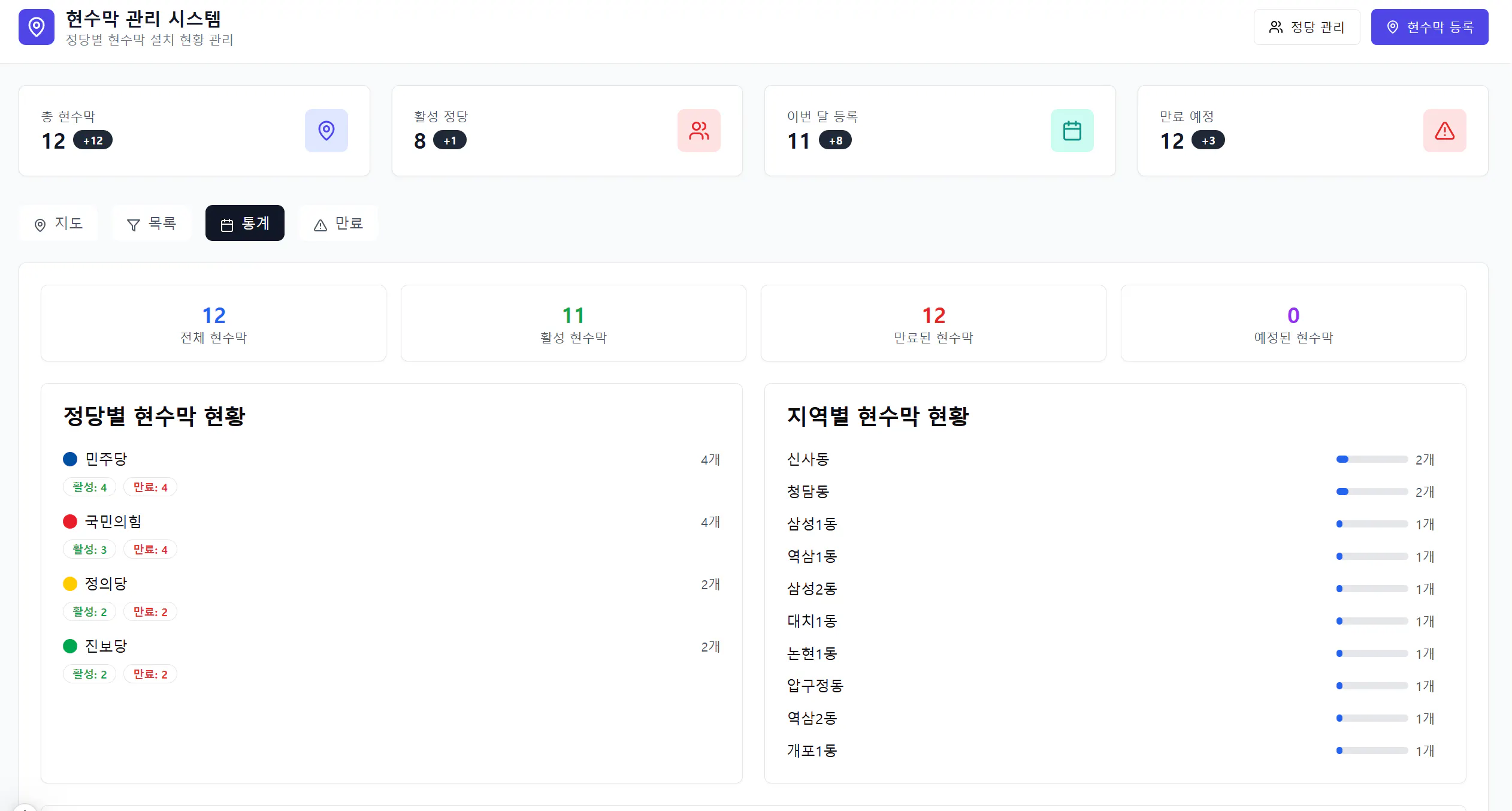Click the people icon on the 활성 정당 card
The height and width of the screenshot is (811, 1512).
699,130
